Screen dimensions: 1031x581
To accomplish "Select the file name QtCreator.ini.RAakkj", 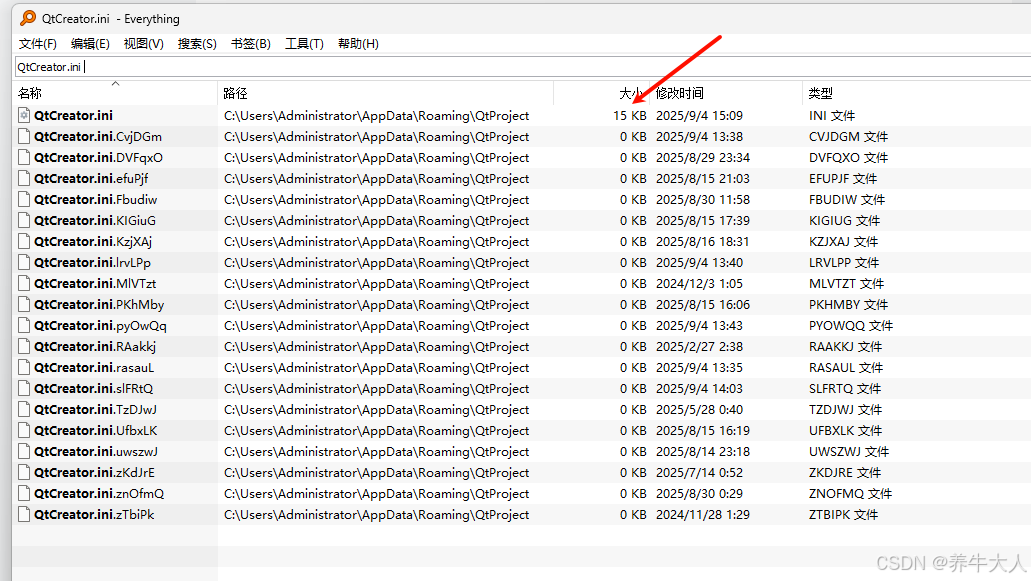I will 95,347.
